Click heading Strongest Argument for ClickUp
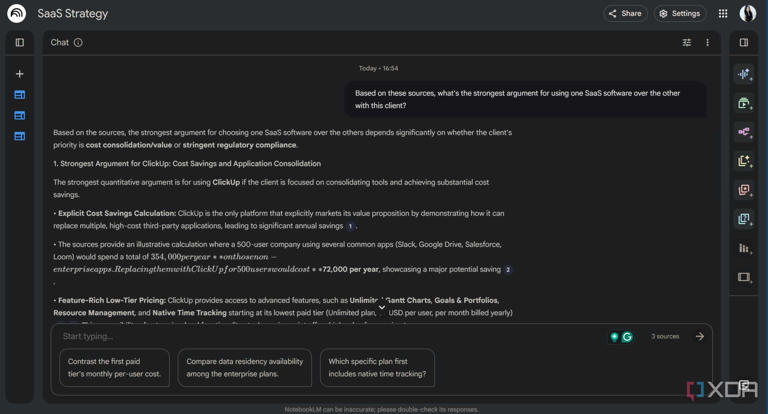The width and height of the screenshot is (768, 414). [x=187, y=164]
